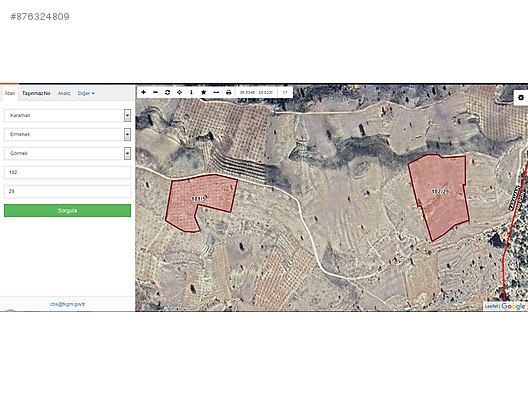The width and height of the screenshot is (528, 396).
Task: Select the measure line tool icon
Action: pos(216,92)
